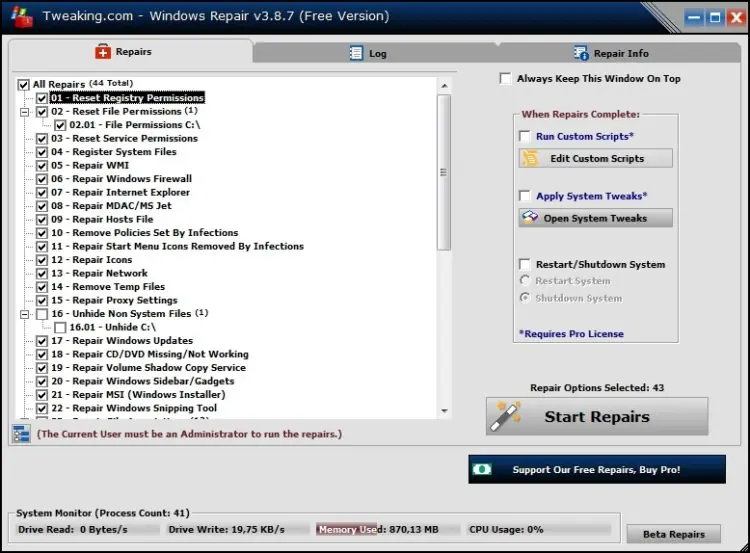Click the Start Repairs button
This screenshot has height=553, width=750.
[x=597, y=416]
